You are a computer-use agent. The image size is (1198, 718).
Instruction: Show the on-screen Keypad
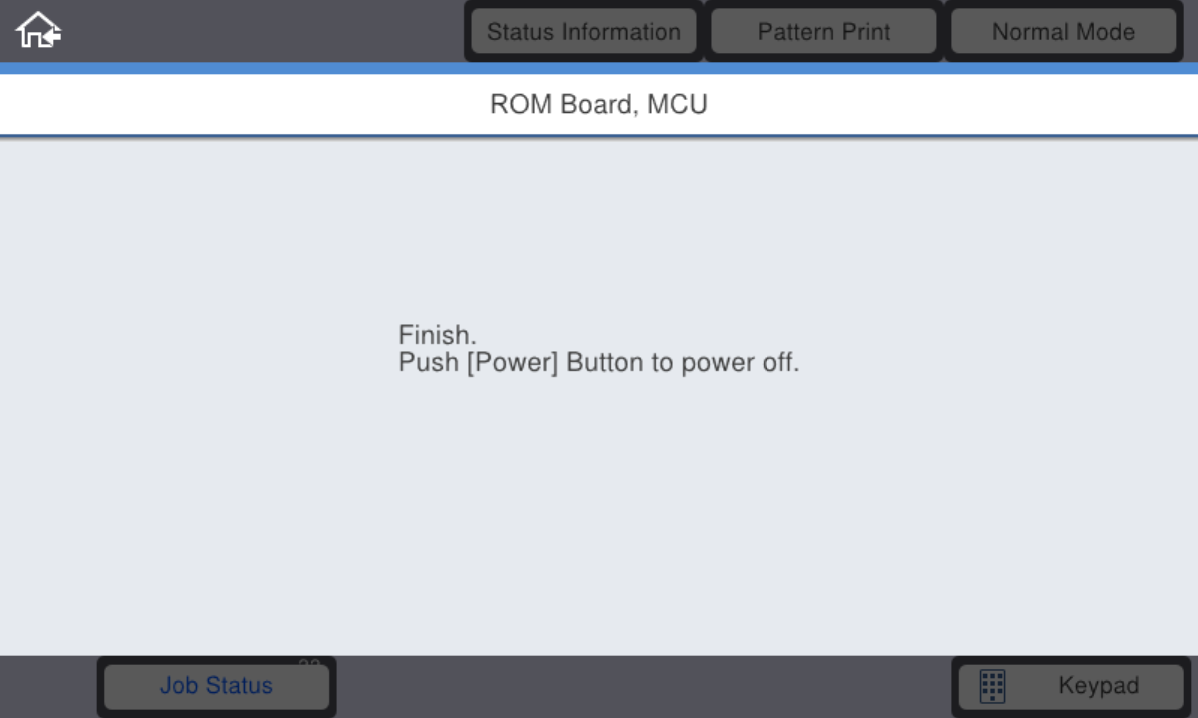[1071, 686]
